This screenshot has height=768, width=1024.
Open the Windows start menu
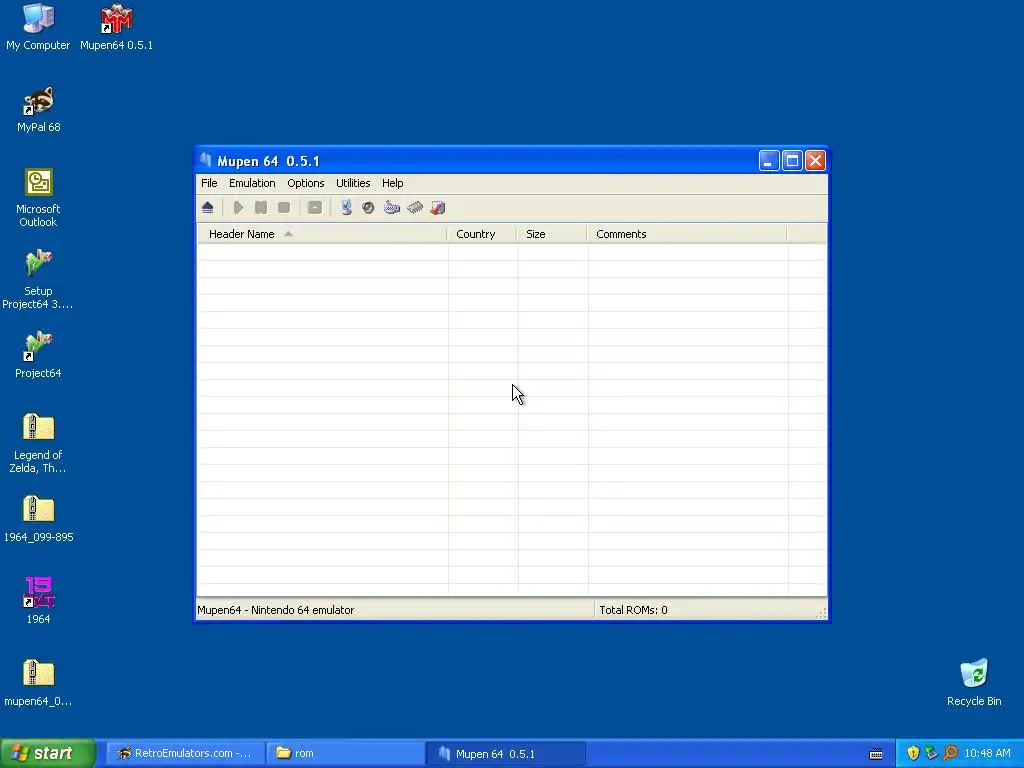click(x=48, y=753)
